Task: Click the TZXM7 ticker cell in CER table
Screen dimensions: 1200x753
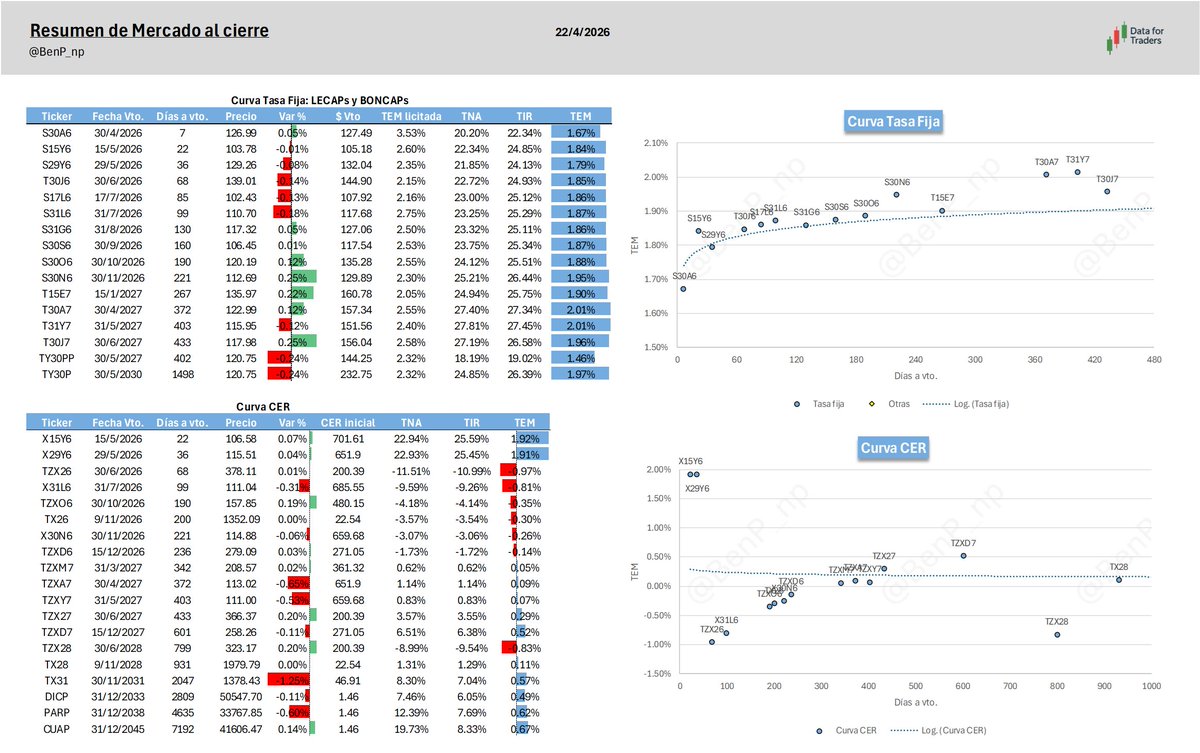Action: (56, 566)
